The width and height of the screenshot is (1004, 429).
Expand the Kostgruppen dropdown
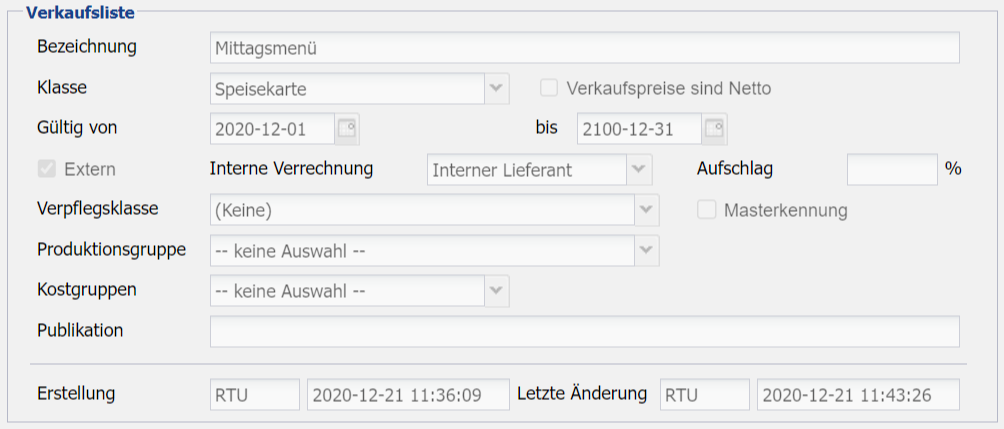[x=497, y=291]
